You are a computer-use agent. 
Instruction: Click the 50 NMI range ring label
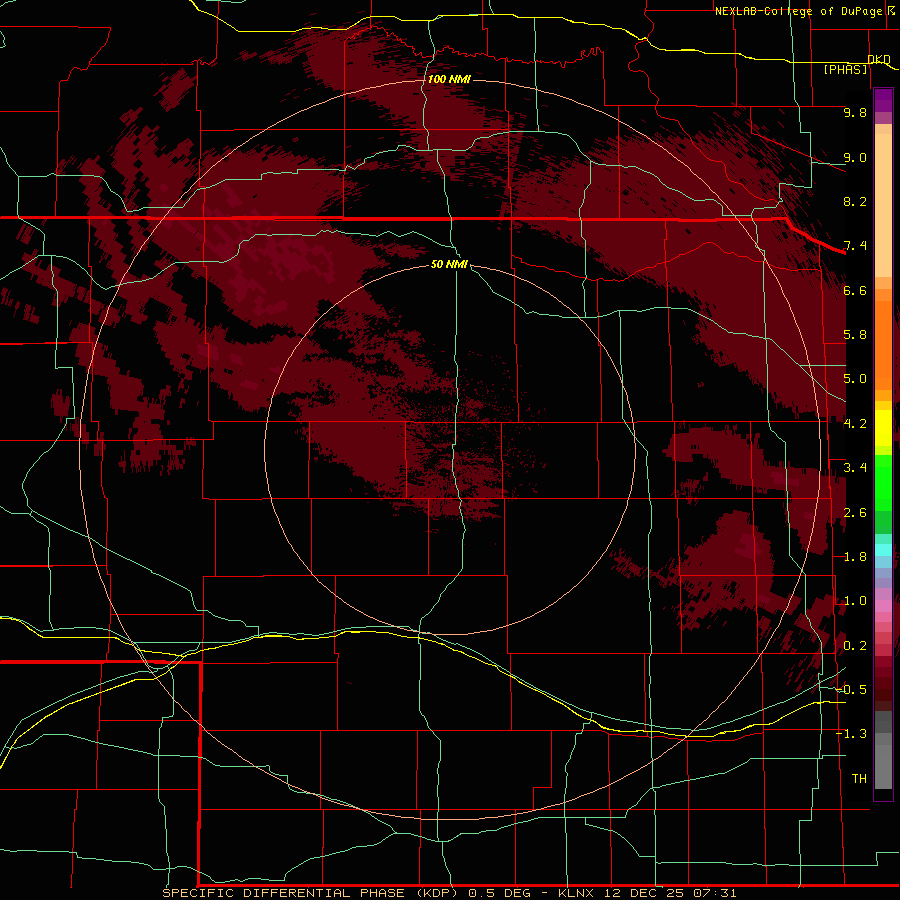point(449,264)
